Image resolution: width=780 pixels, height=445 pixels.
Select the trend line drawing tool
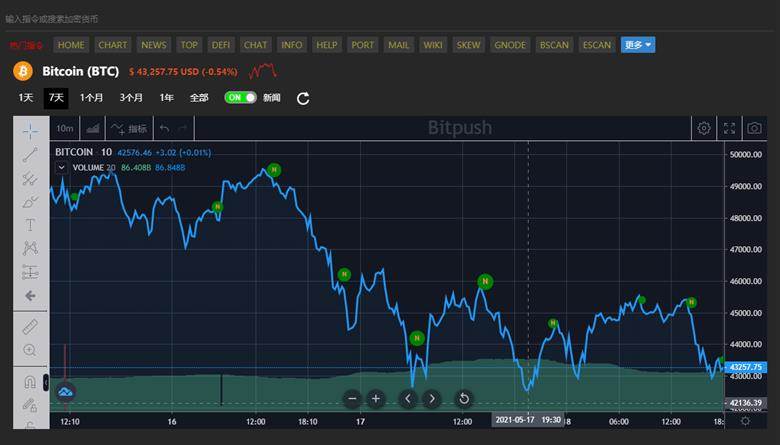pyautogui.click(x=30, y=155)
